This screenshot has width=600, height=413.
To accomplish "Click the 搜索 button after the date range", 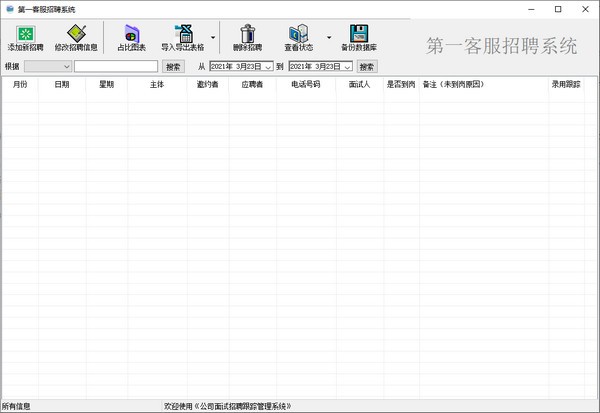I will 367,67.
